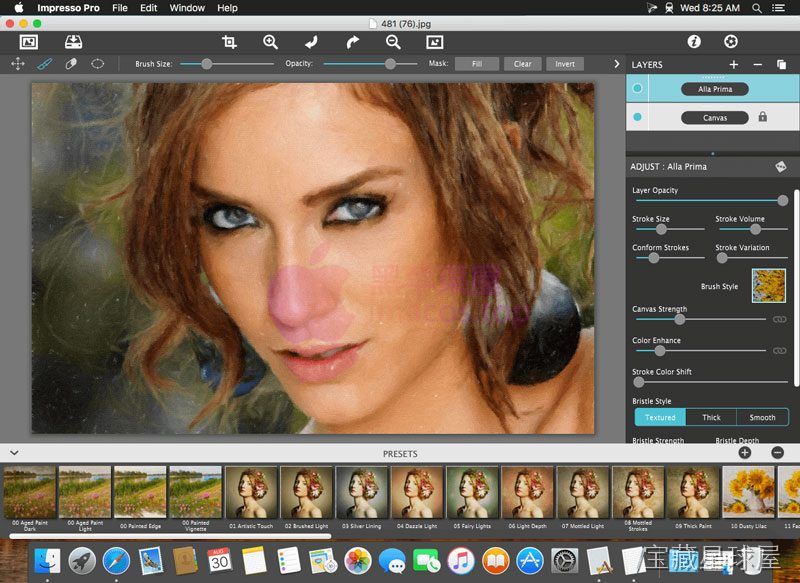Redo the action arrow
This screenshot has height=583, width=800.
[352, 42]
